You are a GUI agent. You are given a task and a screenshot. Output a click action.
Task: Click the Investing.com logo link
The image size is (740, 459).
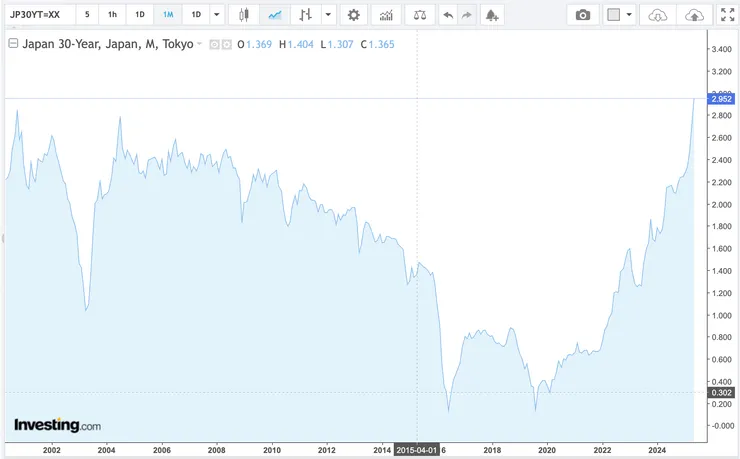point(57,425)
